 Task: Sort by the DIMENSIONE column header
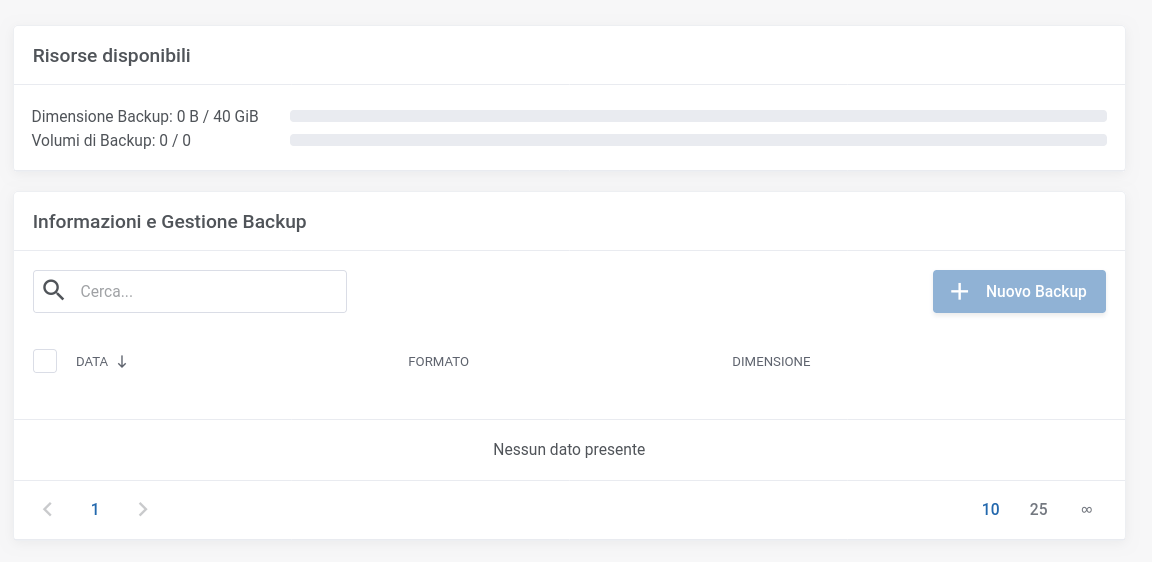point(771,361)
